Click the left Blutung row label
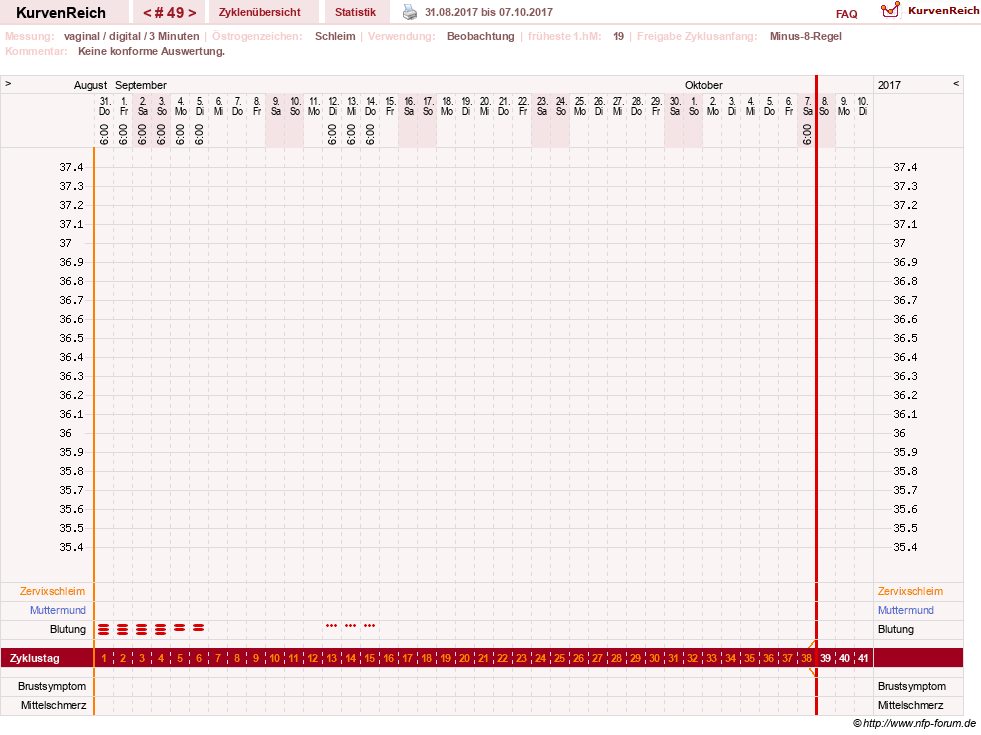Viewport: 981px width, 735px height. point(68,629)
